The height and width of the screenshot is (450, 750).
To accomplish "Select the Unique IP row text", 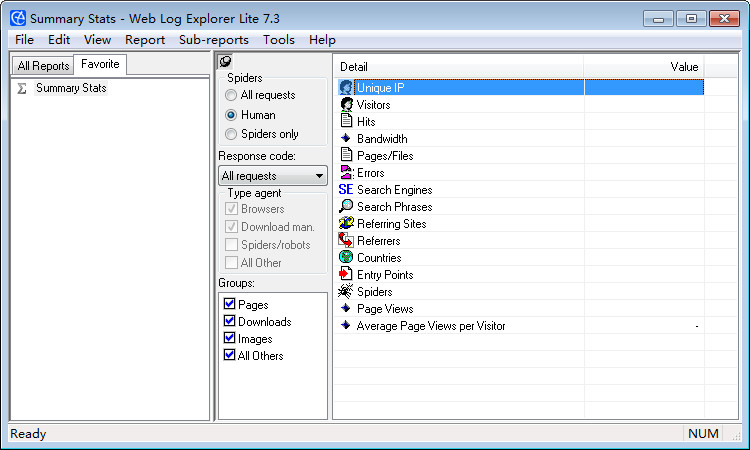I will click(381, 88).
